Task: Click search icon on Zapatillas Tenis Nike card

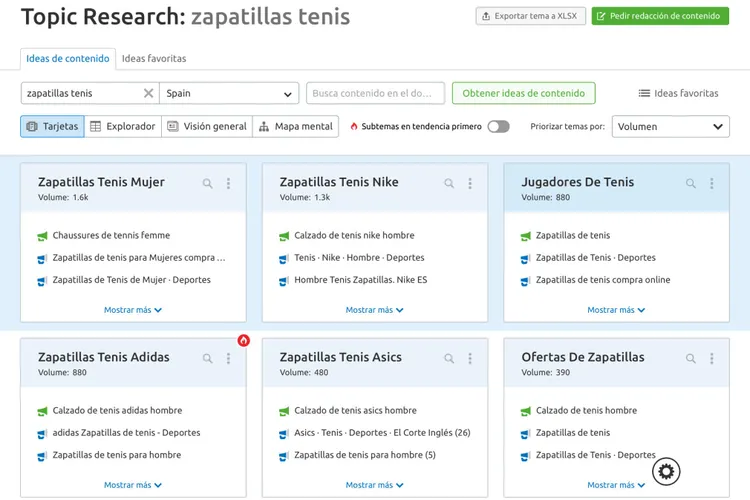Action: (449, 183)
